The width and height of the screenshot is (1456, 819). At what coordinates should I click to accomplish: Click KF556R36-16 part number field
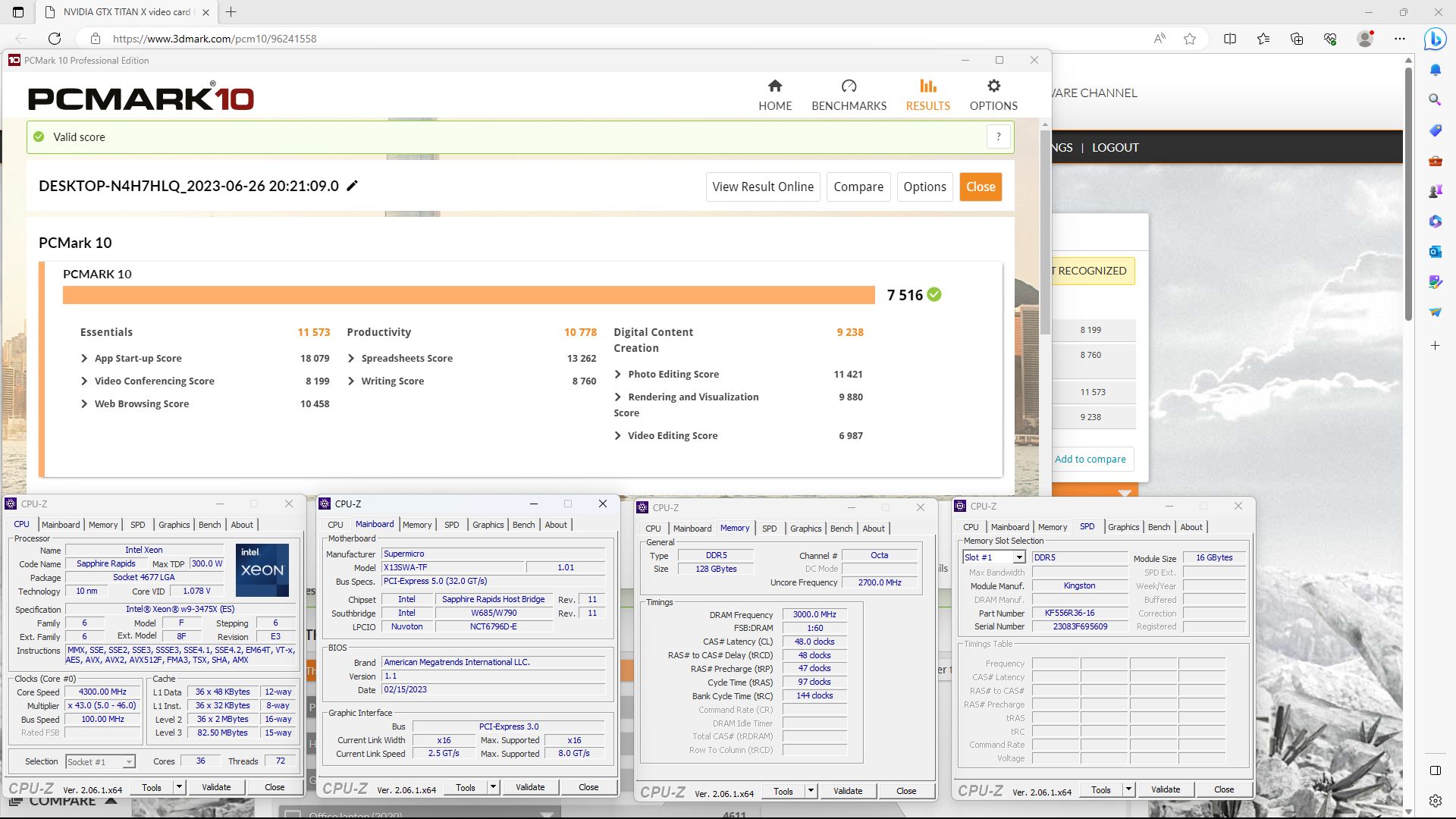[x=1080, y=613]
